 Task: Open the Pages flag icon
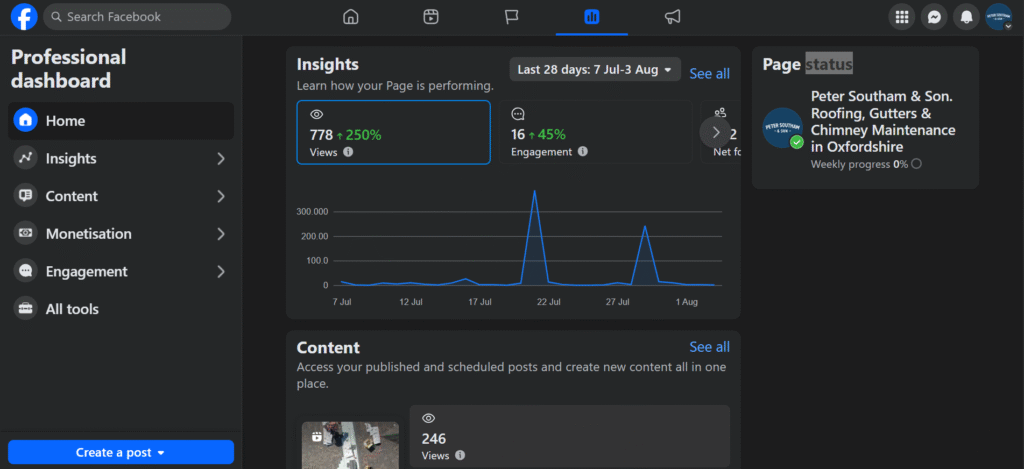pyautogui.click(x=511, y=17)
